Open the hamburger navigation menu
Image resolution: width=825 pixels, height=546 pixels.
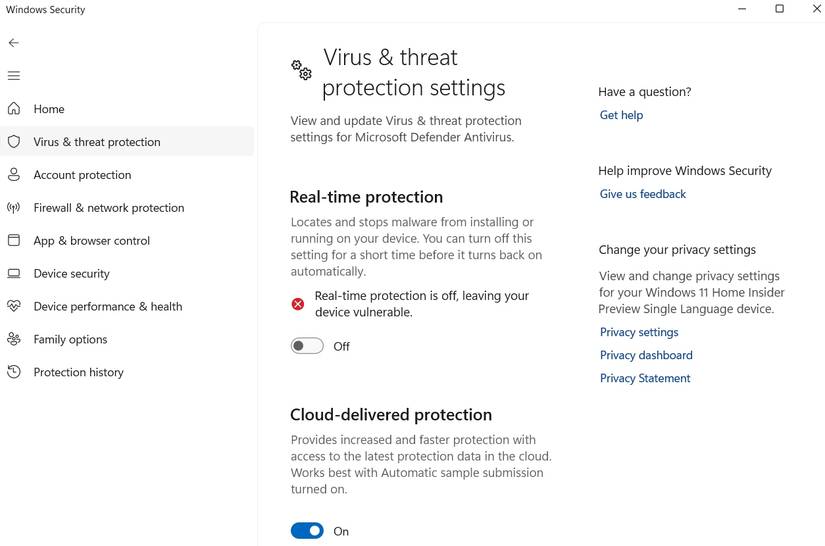14,76
